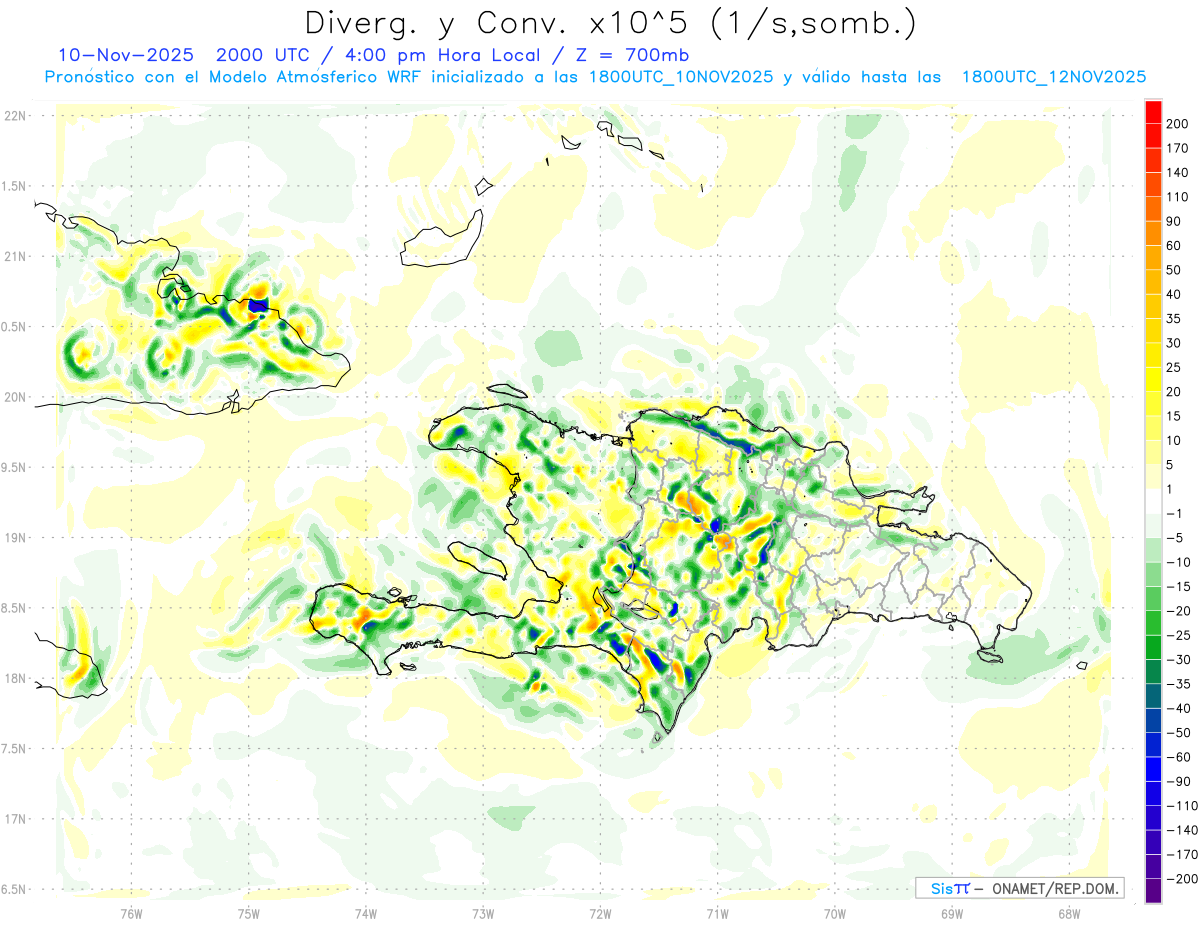
Task: Click the colorbar value "-170"
Action: point(1183,854)
